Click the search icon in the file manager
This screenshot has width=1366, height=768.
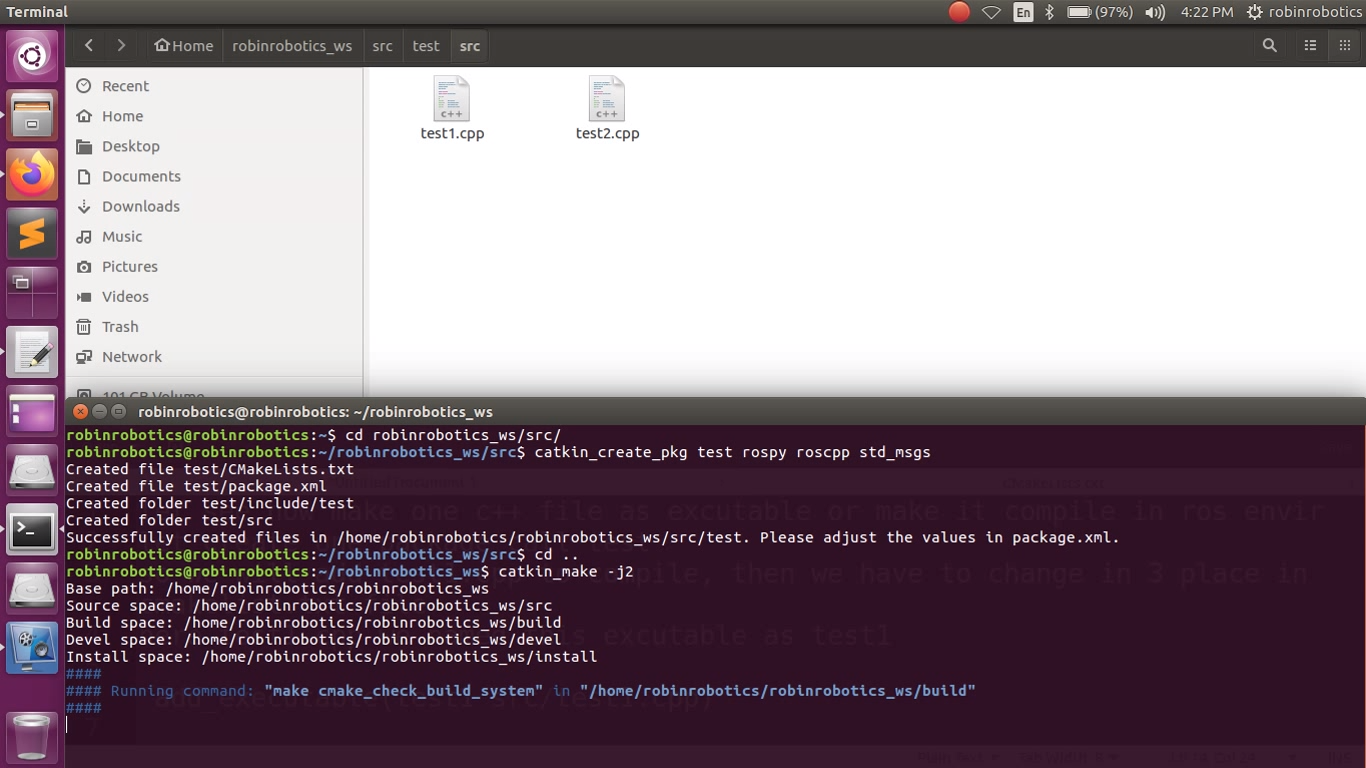pos(1269,45)
